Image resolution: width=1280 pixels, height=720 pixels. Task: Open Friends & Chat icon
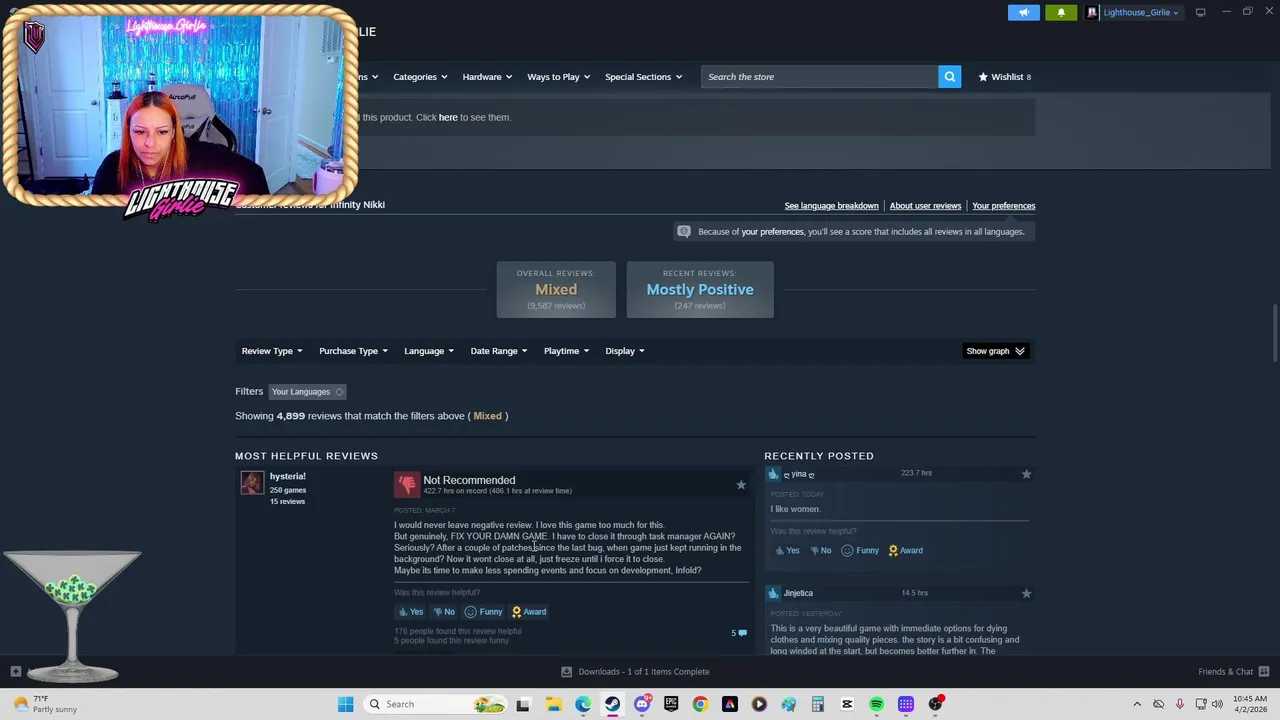coord(1264,672)
